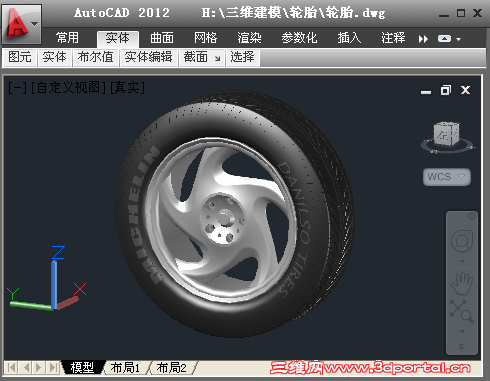Open the 常用 ribbon tab
This screenshot has height=381, width=490.
(67, 38)
